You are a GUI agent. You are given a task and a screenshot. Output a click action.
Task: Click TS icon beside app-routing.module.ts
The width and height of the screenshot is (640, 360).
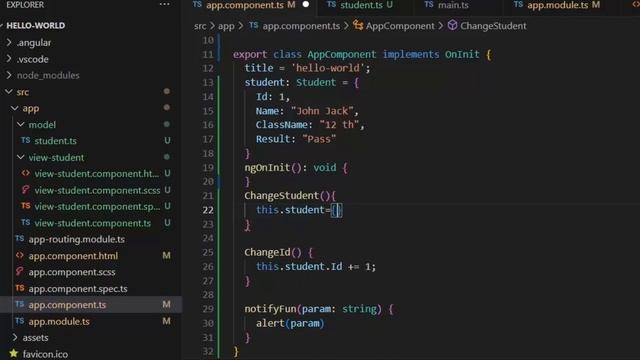[20, 238]
